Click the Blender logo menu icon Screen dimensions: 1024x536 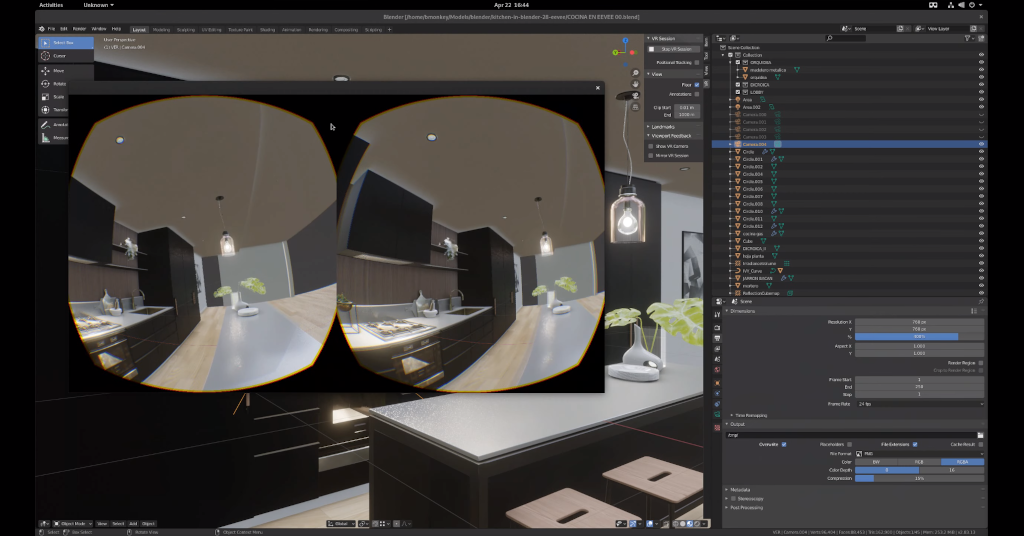pos(42,29)
